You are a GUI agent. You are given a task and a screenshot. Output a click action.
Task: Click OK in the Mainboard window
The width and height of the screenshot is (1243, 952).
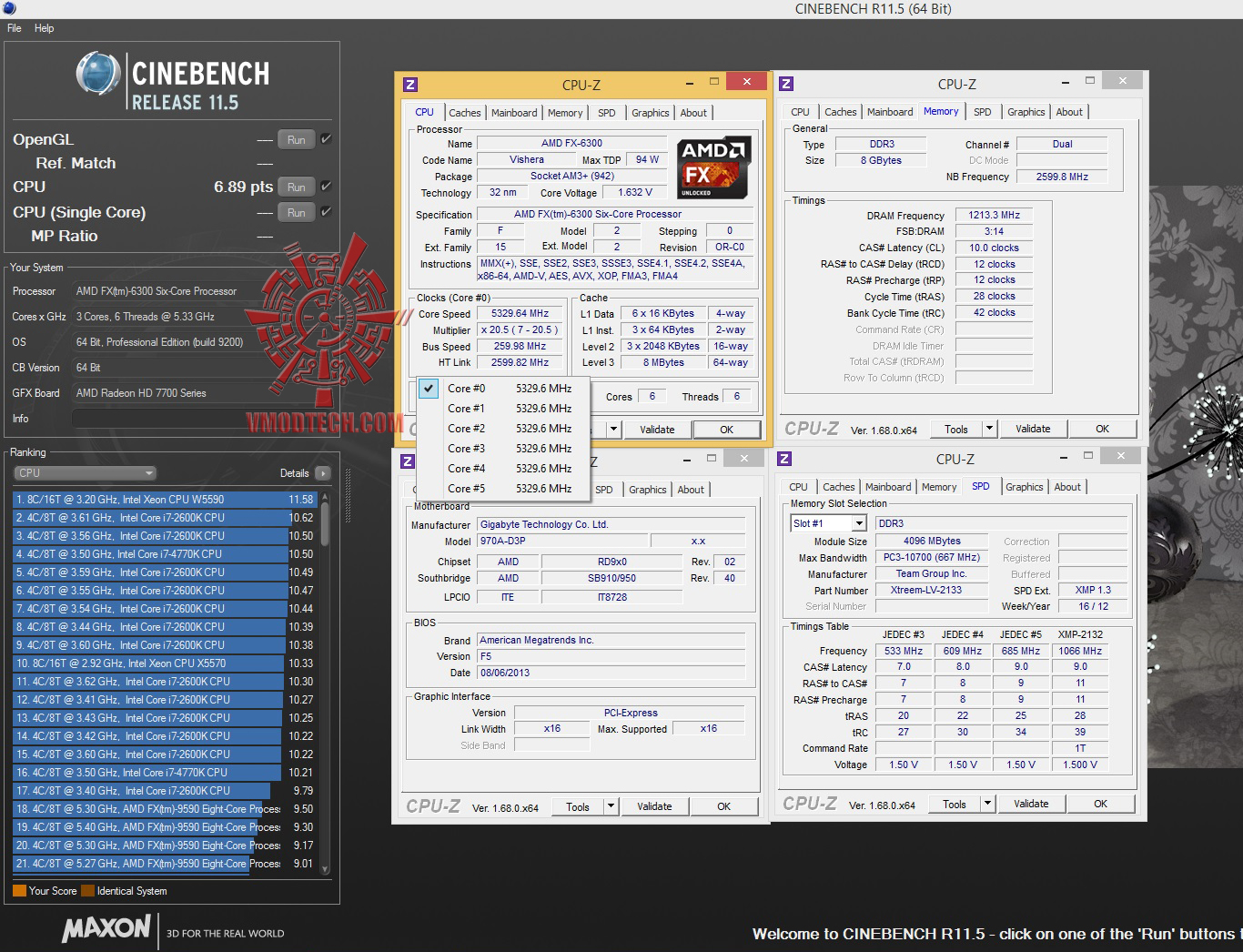point(723,806)
